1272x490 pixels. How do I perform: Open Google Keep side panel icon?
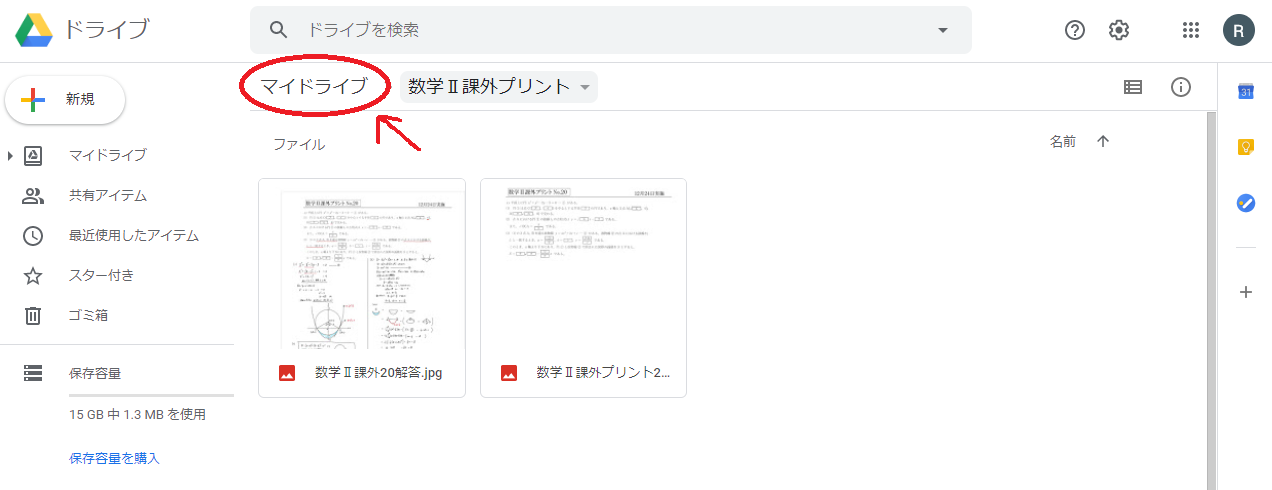click(x=1245, y=147)
